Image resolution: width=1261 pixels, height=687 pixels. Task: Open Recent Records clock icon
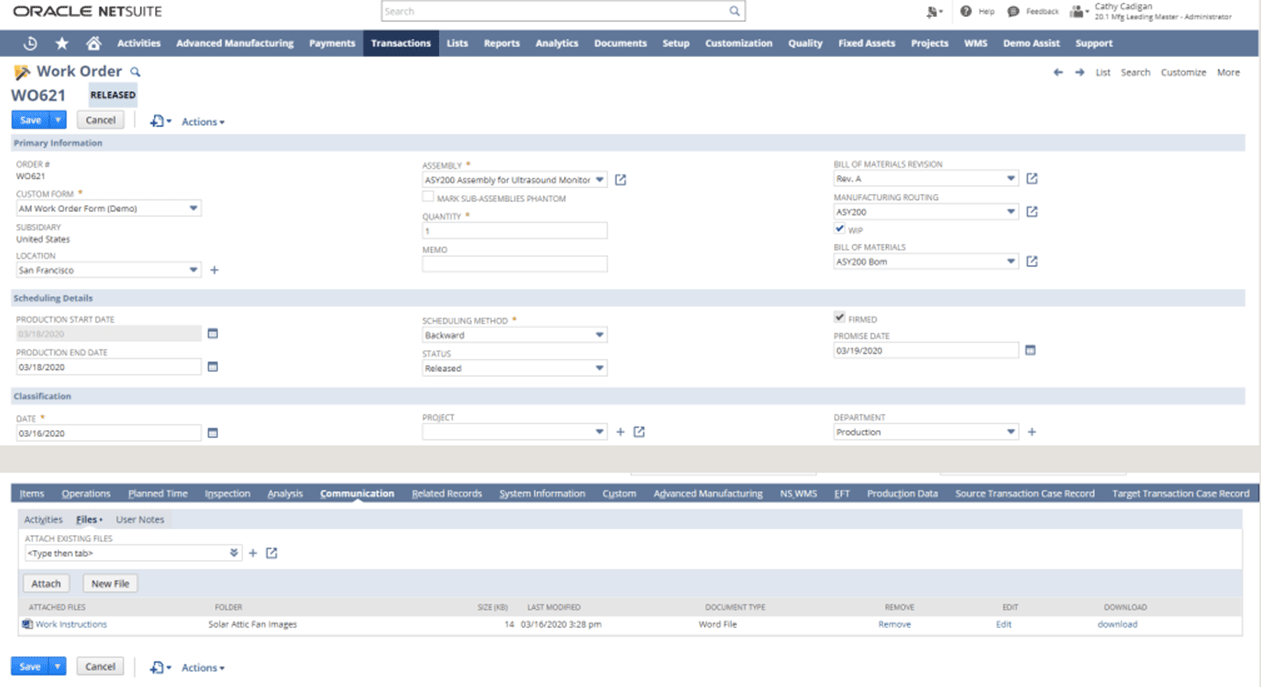(x=30, y=43)
